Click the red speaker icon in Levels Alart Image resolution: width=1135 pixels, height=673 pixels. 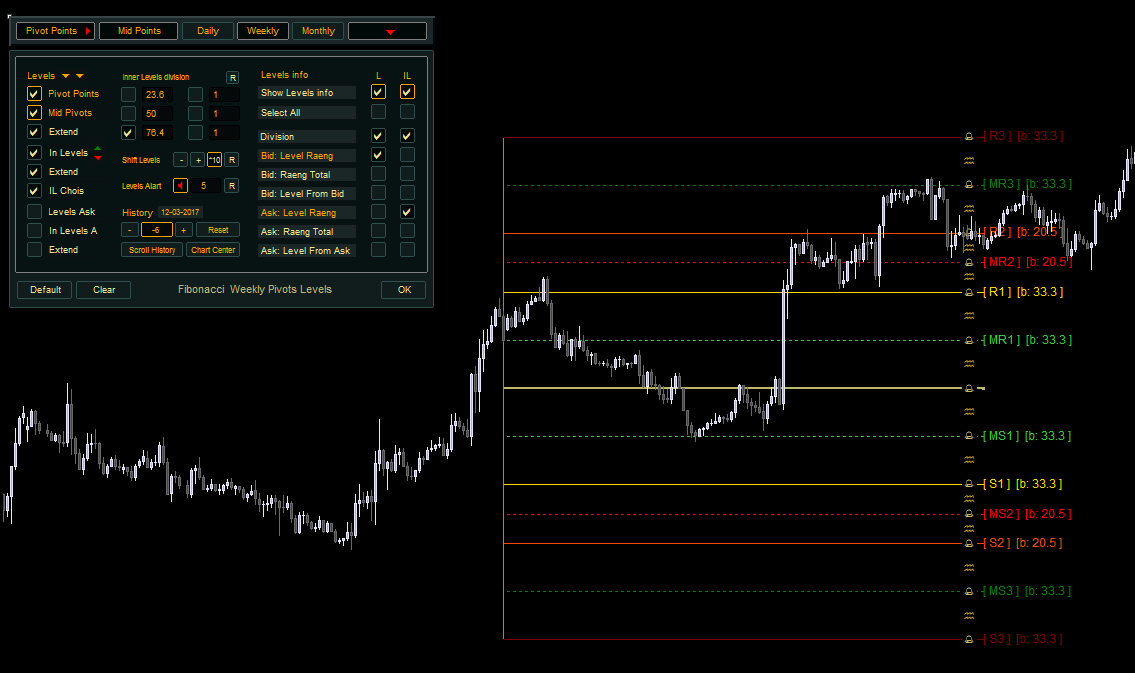[x=180, y=185]
